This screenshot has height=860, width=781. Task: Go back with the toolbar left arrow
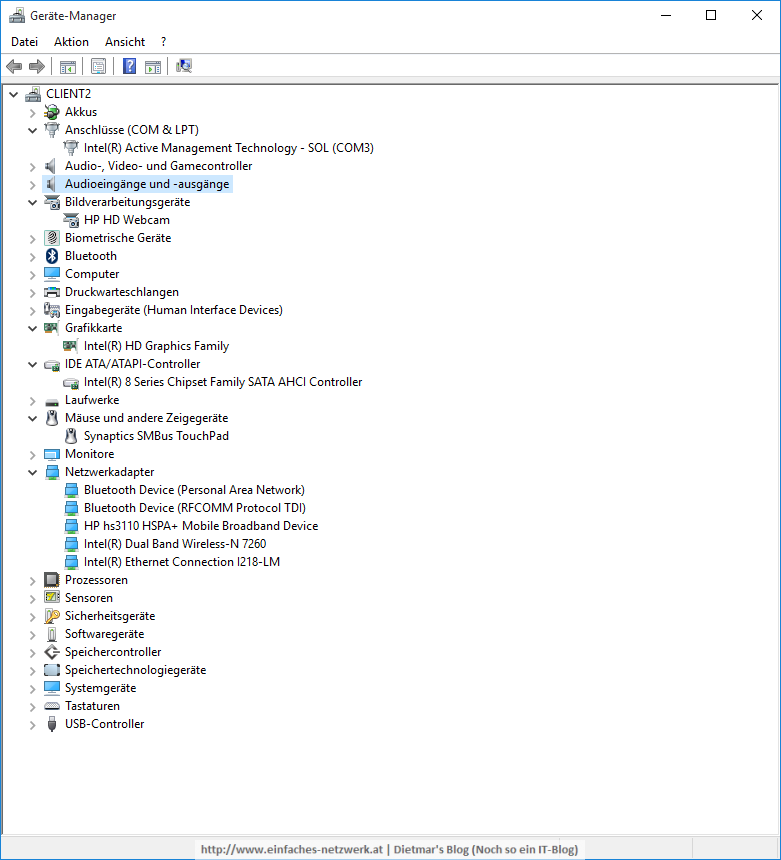[14, 66]
